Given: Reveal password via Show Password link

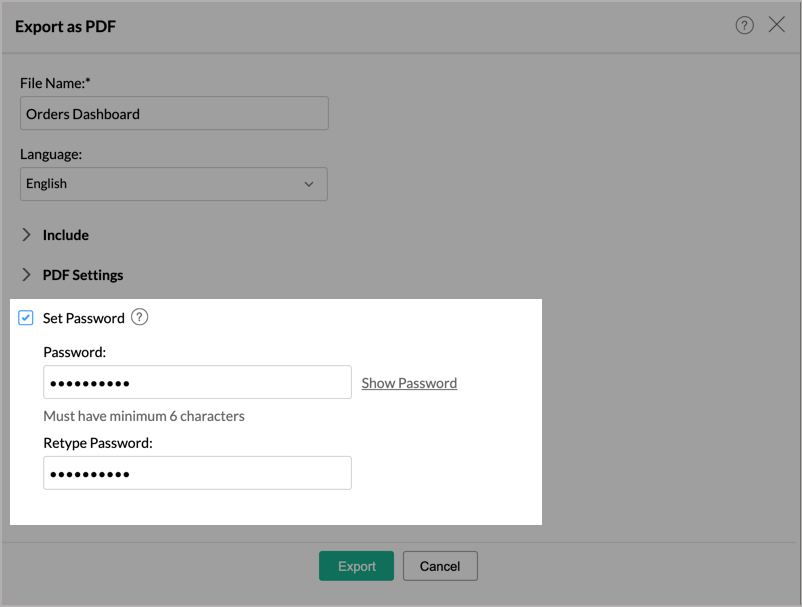Looking at the screenshot, I should [x=409, y=383].
